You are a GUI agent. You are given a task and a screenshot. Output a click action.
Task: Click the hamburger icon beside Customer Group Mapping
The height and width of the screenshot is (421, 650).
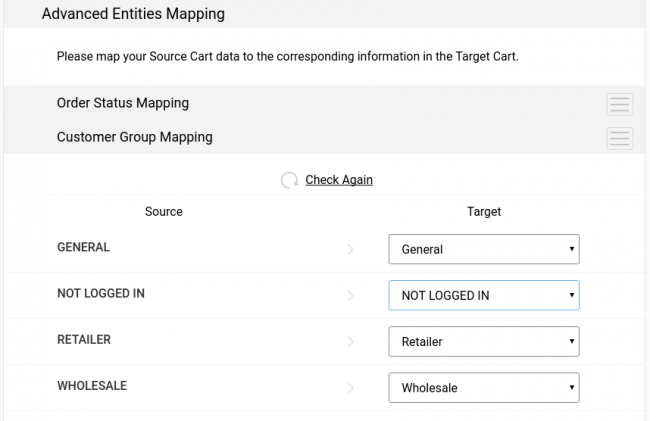click(620, 138)
